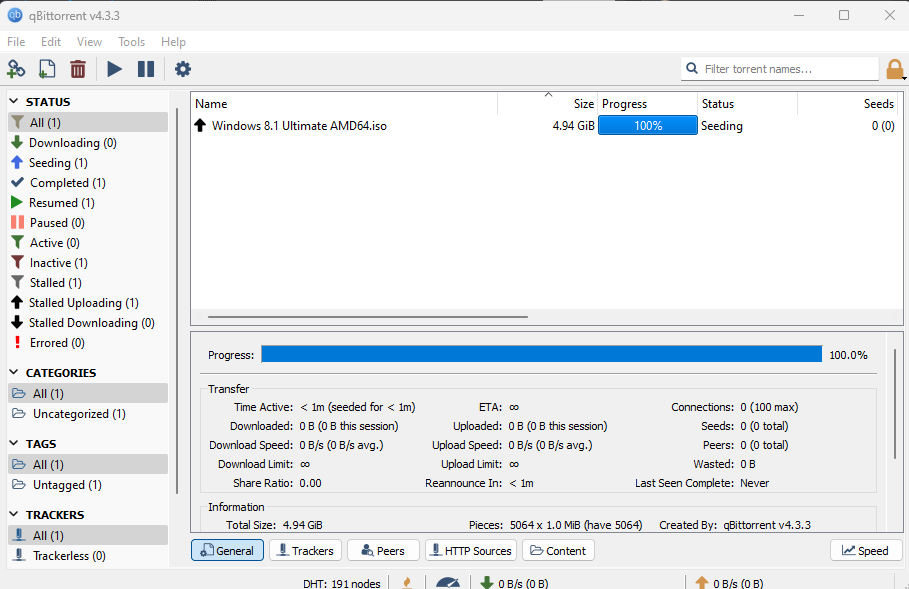Sort torrents by Status column
909x589 pixels.
[747, 104]
